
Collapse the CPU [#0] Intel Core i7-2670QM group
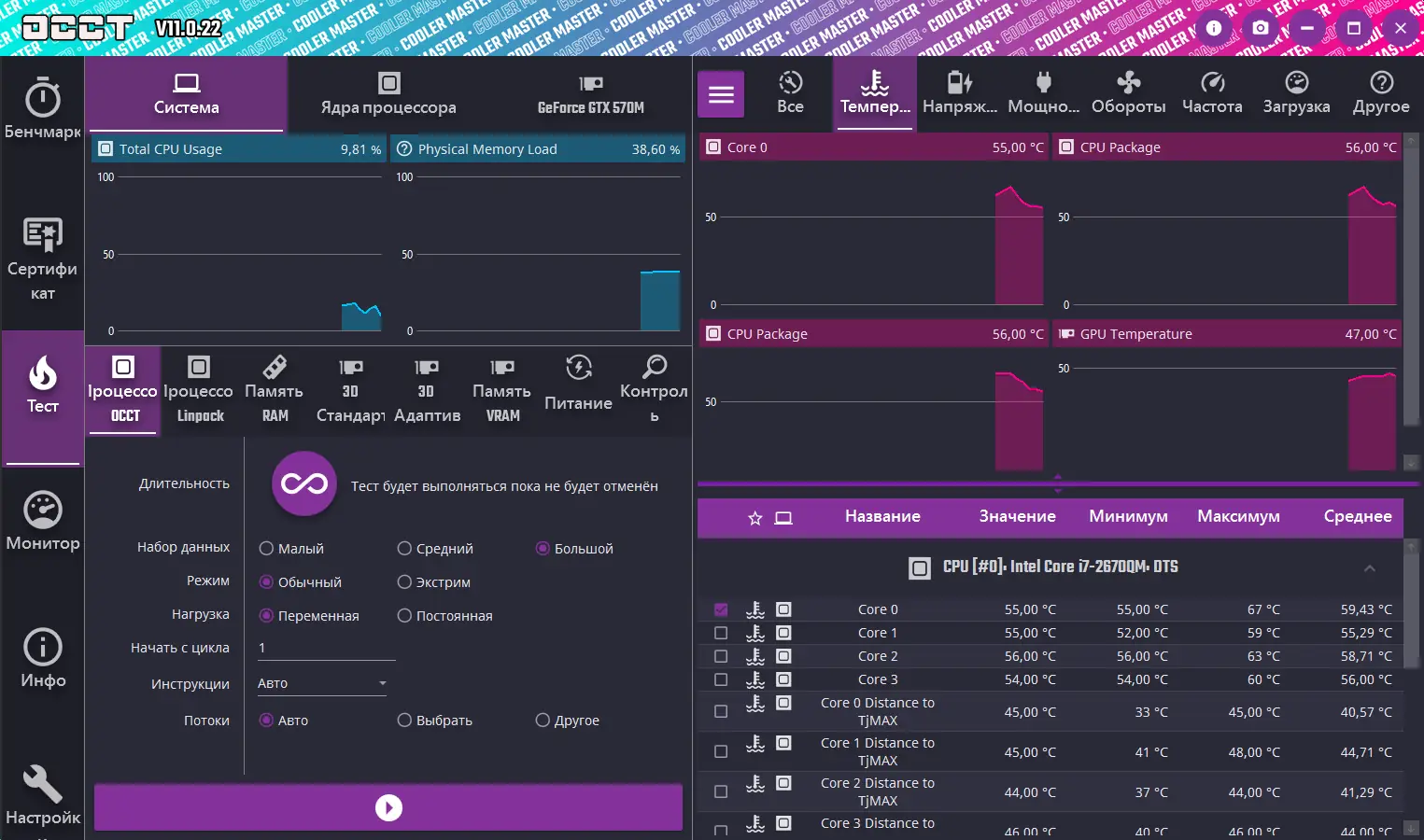[1370, 568]
